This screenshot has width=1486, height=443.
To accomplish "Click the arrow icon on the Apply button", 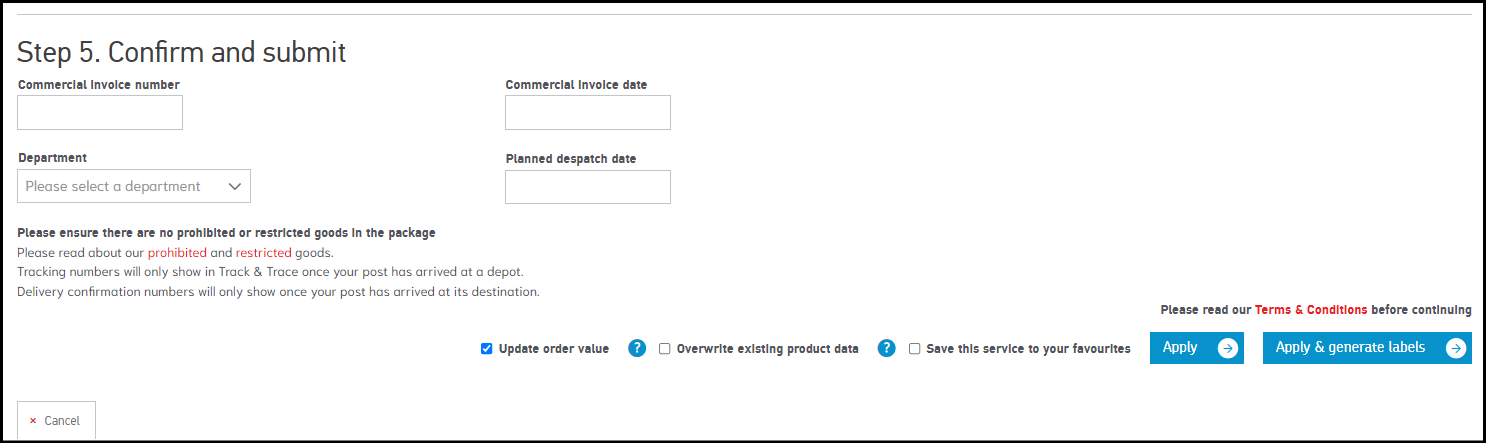I will 1228,348.
